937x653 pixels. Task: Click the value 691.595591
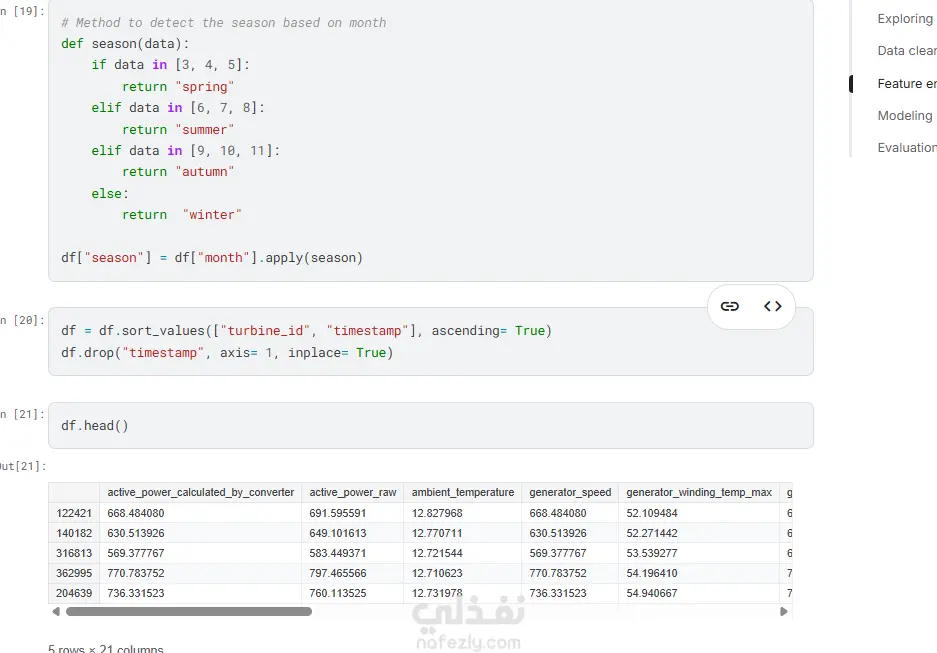coord(338,513)
